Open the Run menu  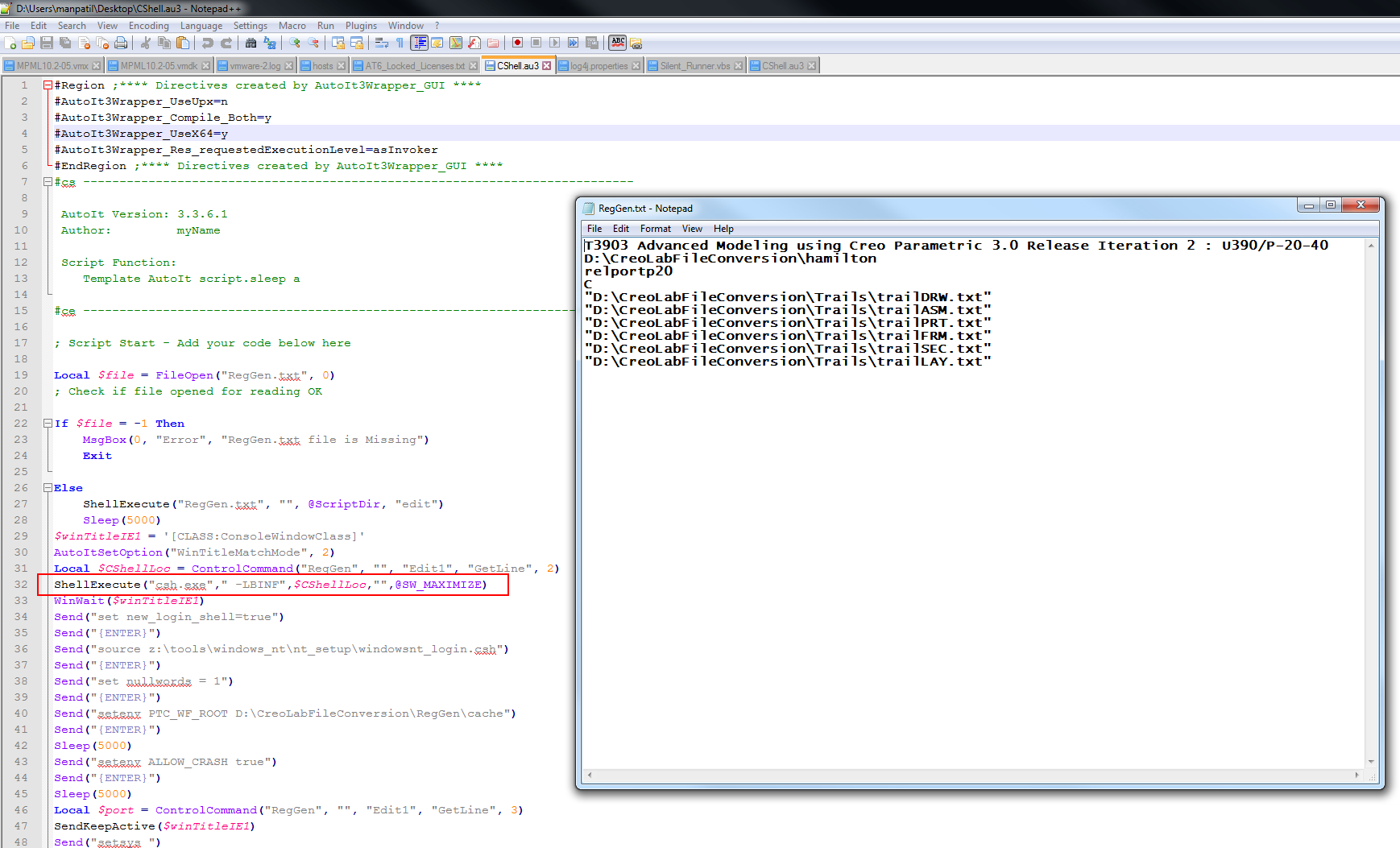pyautogui.click(x=325, y=26)
